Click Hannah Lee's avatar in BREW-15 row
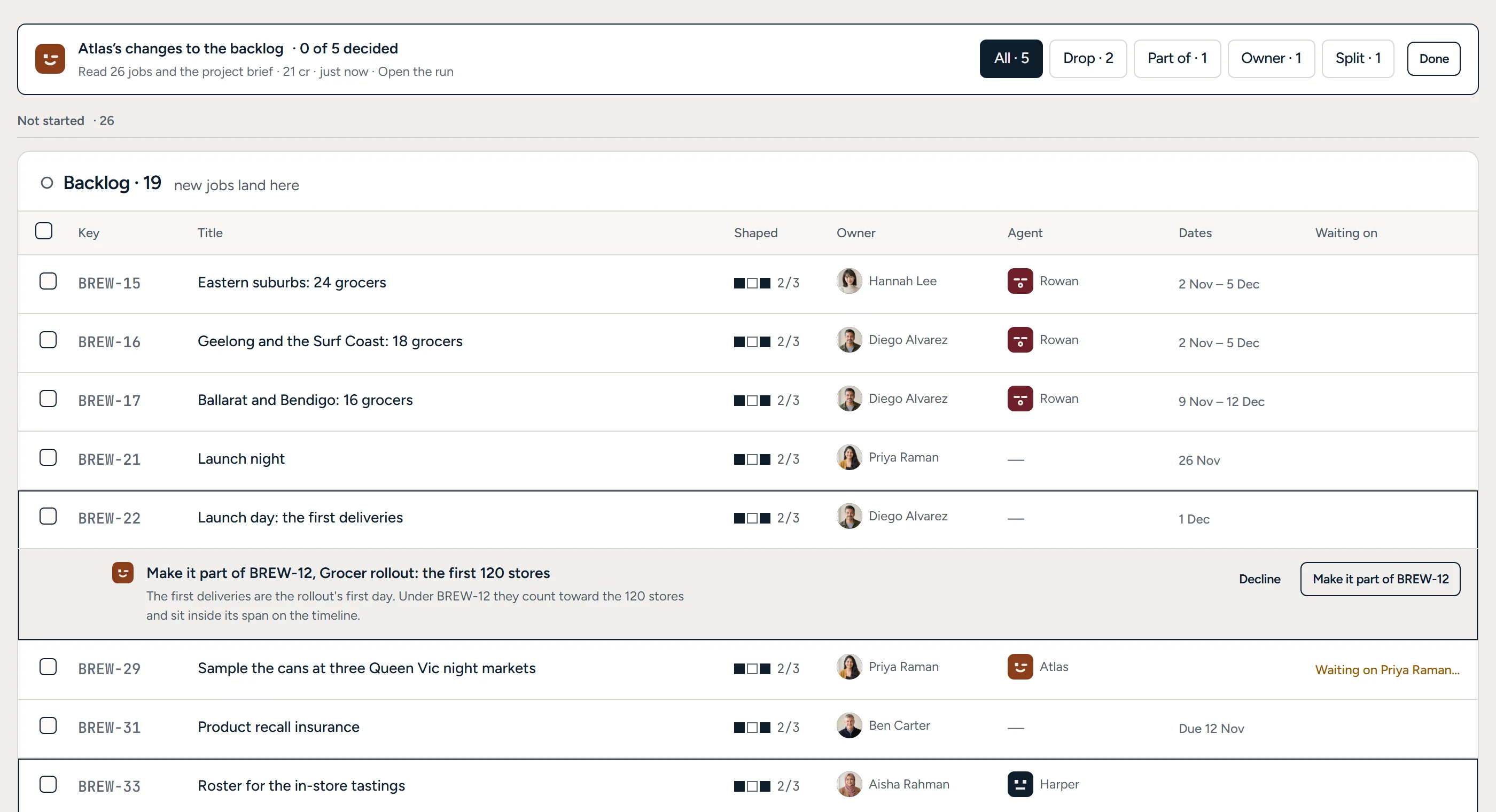The height and width of the screenshot is (812, 1496). [849, 281]
